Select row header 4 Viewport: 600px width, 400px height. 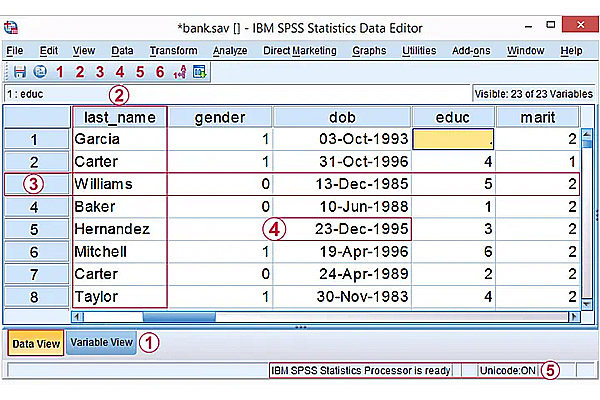click(x=36, y=207)
